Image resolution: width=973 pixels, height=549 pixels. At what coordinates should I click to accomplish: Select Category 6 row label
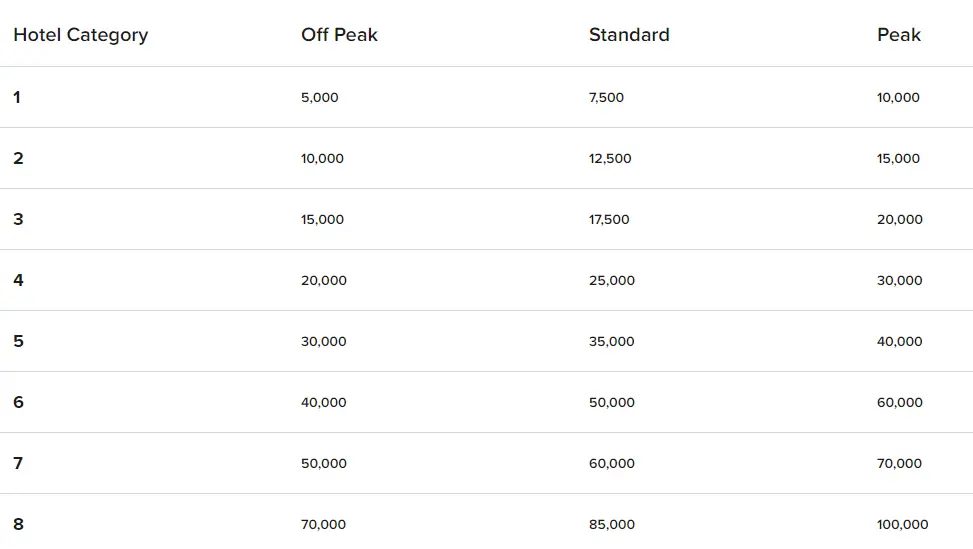coord(18,402)
